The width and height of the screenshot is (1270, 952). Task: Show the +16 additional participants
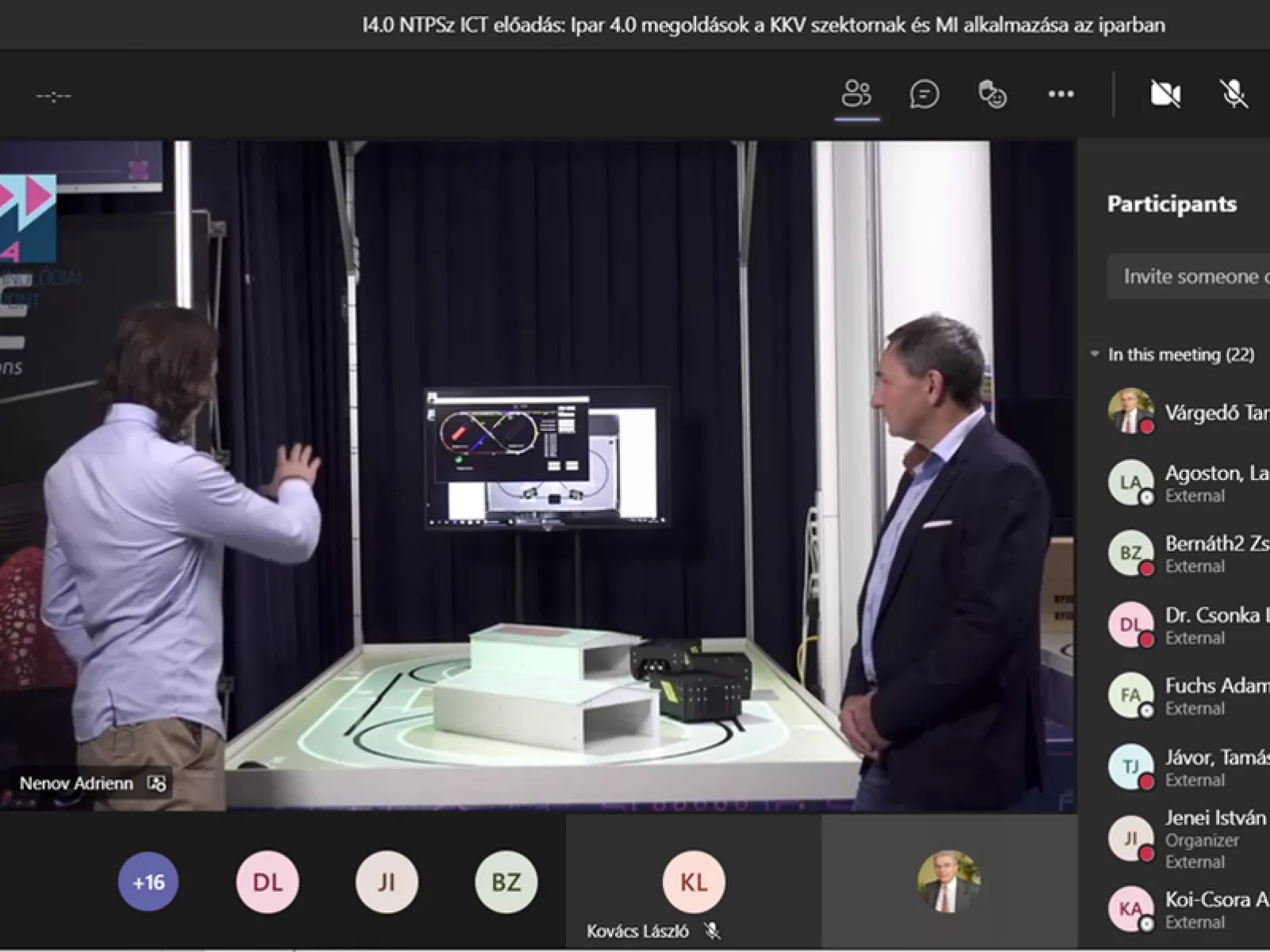coord(148,881)
